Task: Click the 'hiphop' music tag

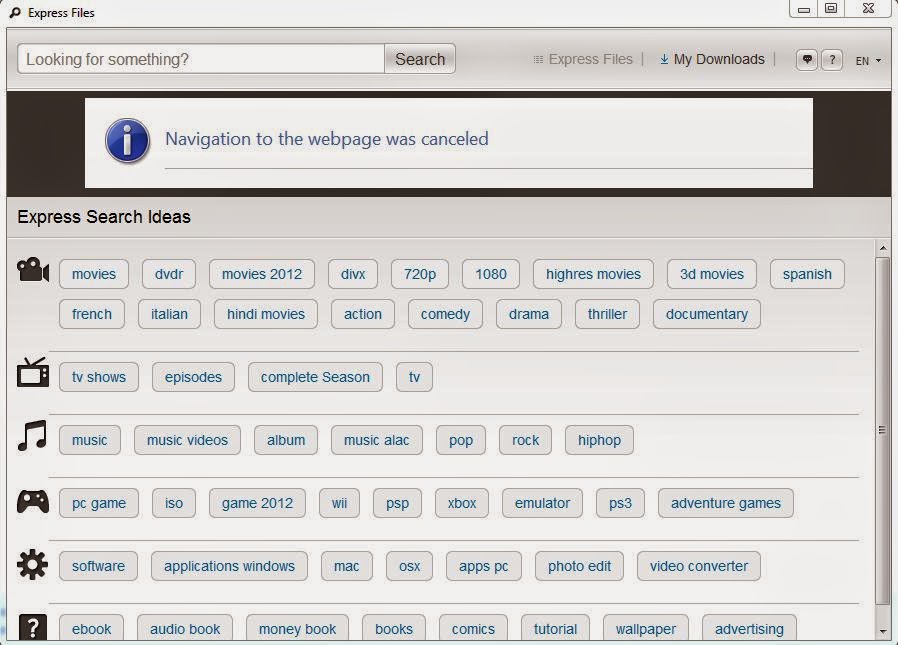Action: pyautogui.click(x=598, y=439)
